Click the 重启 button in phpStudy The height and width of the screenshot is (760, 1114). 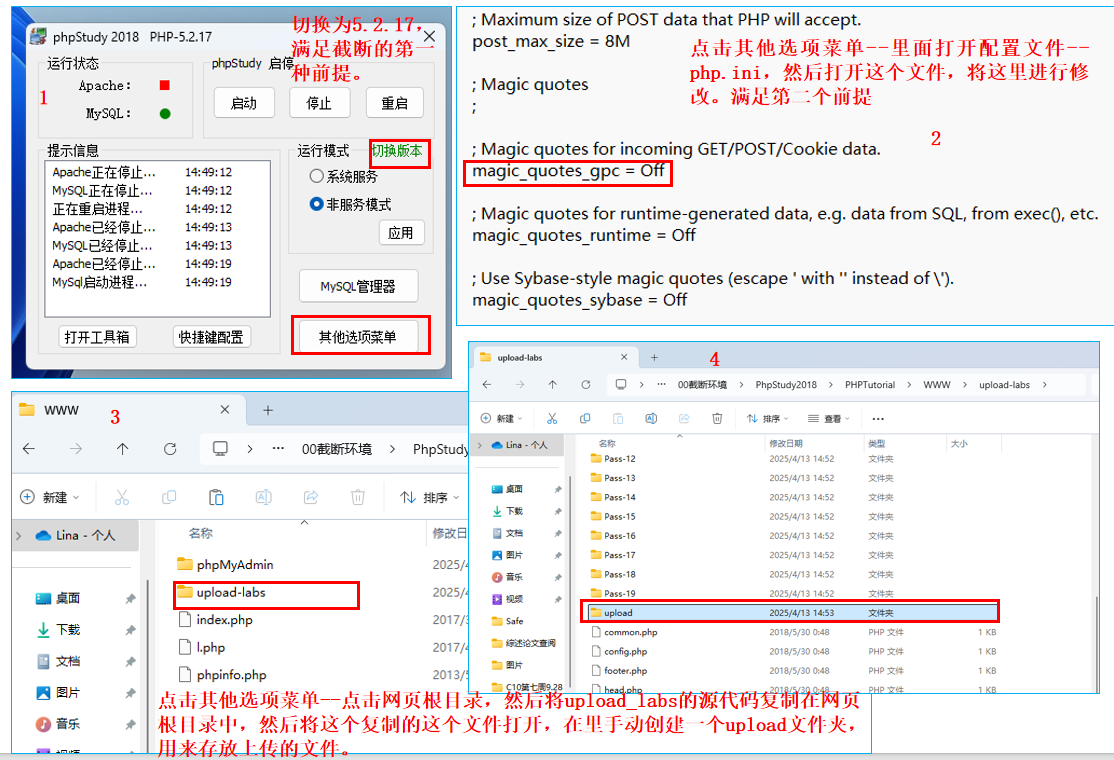click(x=394, y=103)
